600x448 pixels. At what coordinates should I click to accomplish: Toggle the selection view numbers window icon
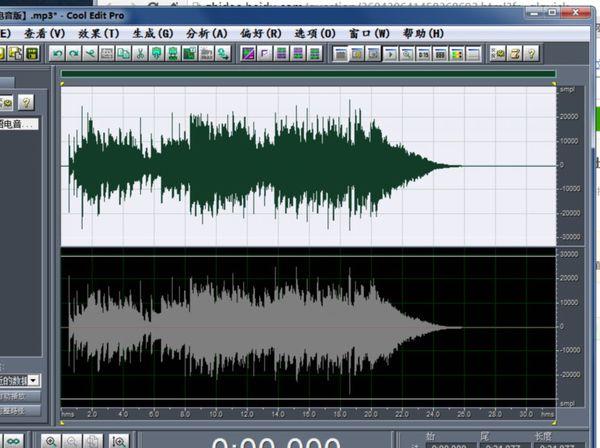440,54
